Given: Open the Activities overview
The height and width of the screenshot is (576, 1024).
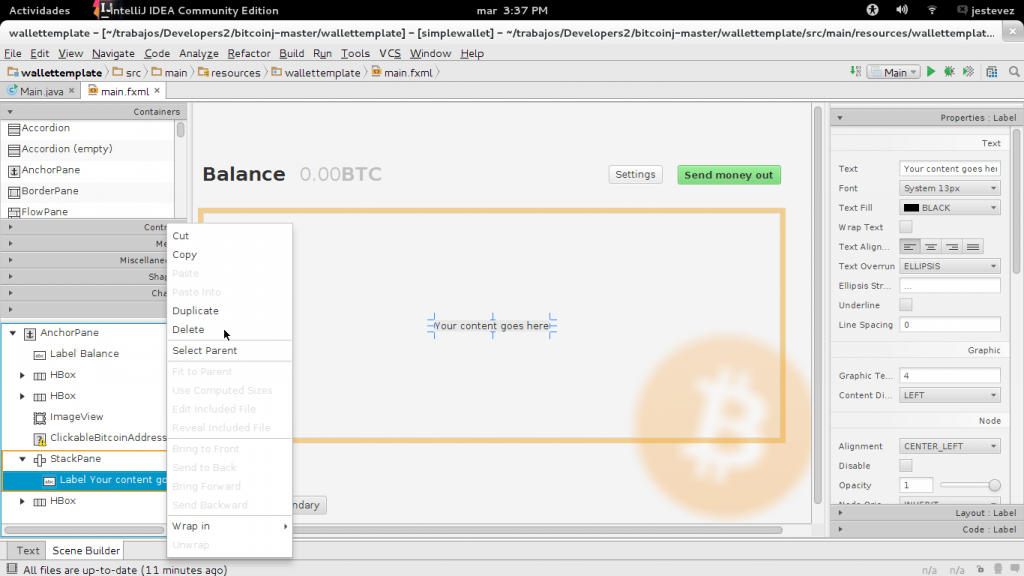Looking at the screenshot, I should [39, 10].
